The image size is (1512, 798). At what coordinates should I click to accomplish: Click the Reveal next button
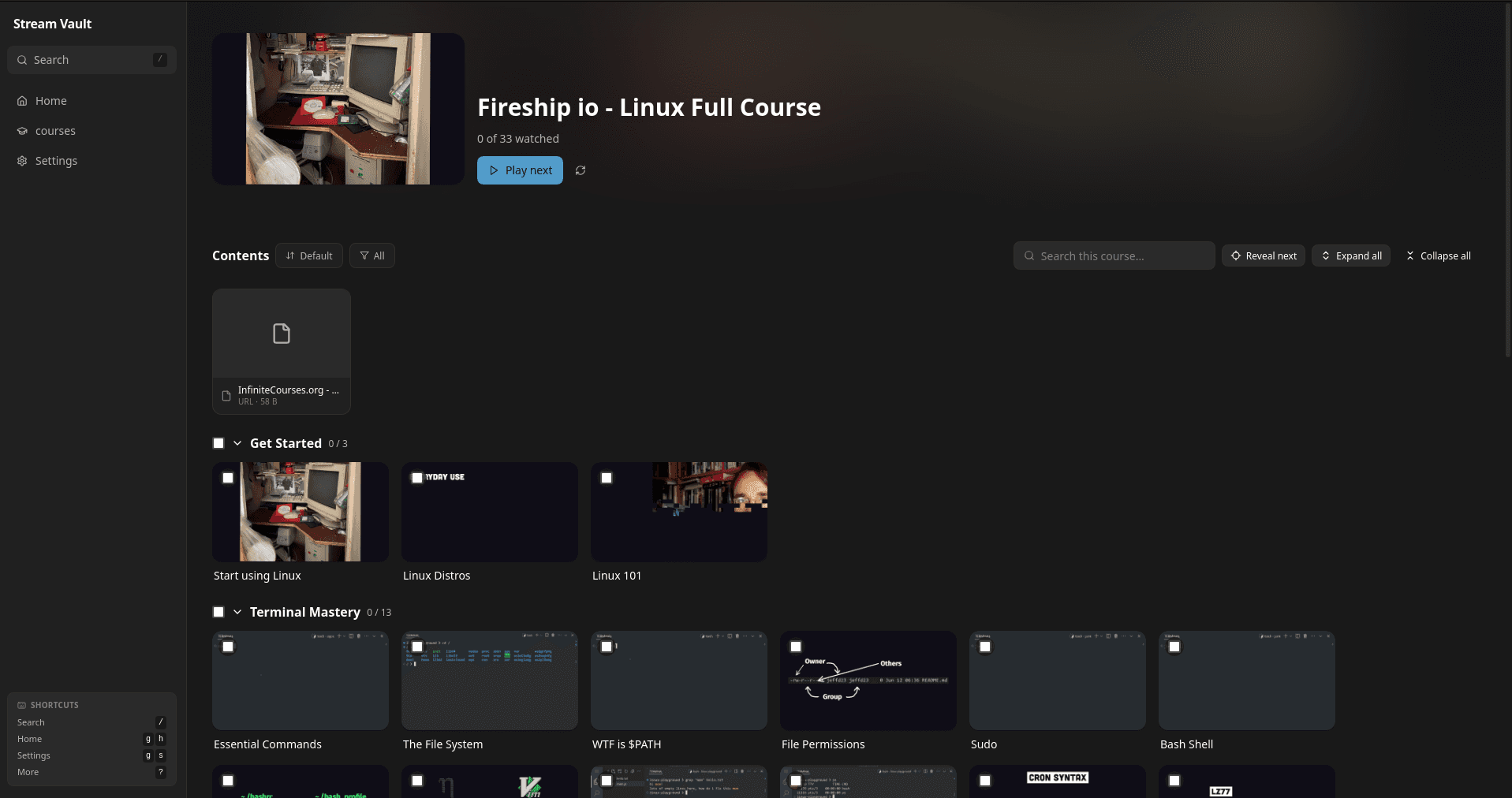1264,255
